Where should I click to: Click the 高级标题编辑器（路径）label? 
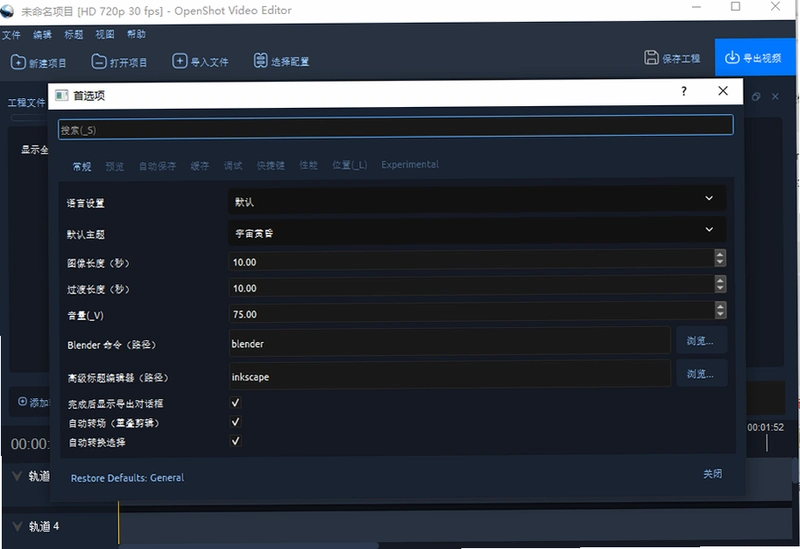tap(118, 378)
